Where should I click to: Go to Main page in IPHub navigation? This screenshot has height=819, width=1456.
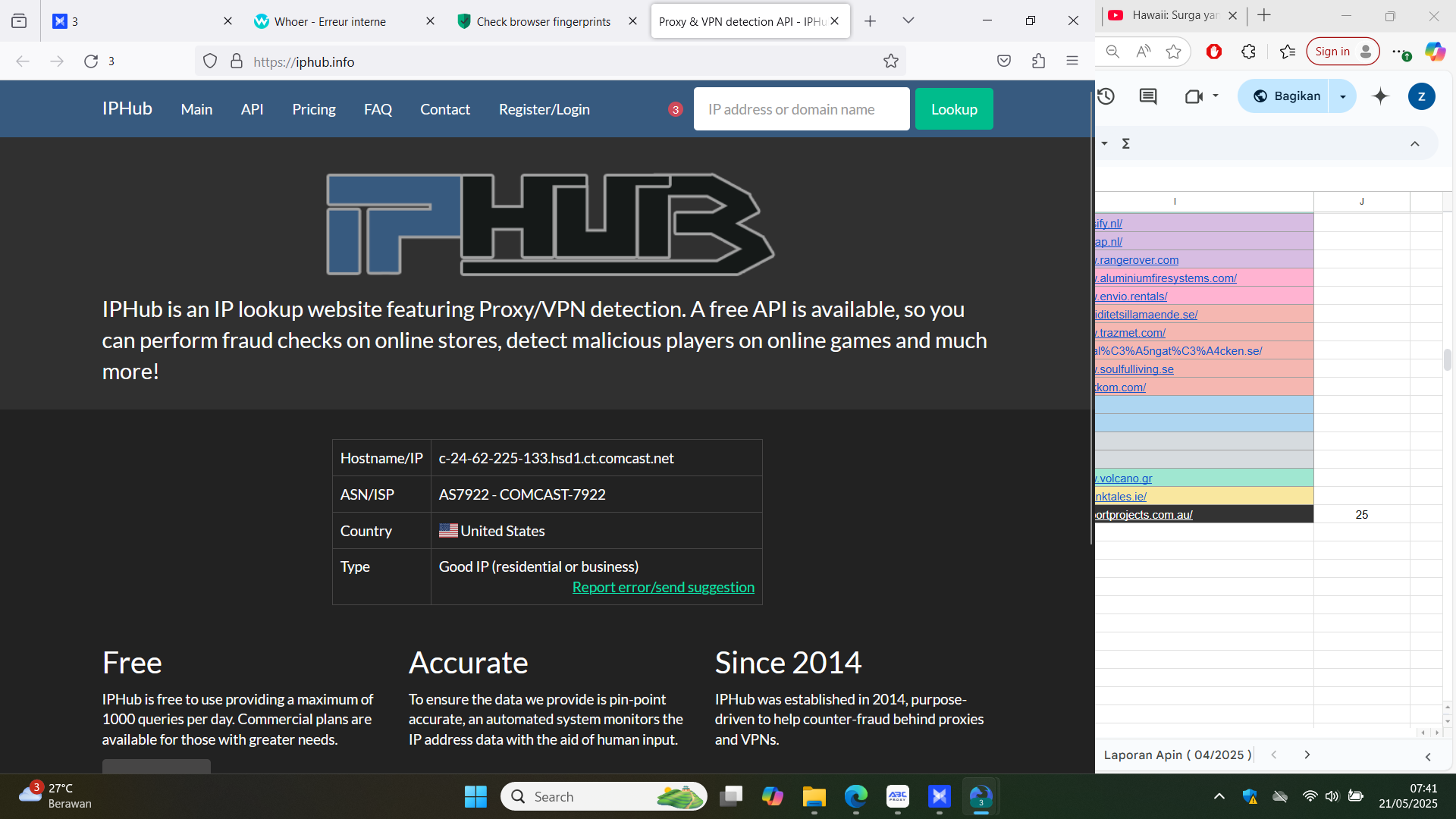pyautogui.click(x=196, y=109)
